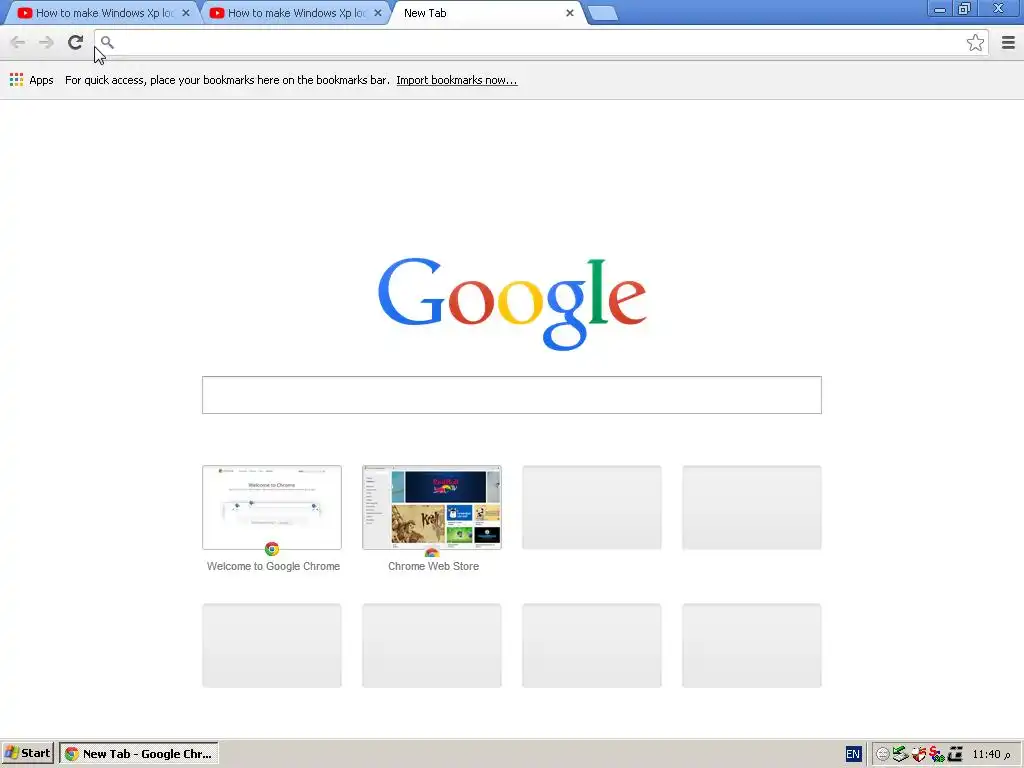Click the red S tray icon

[x=936, y=754]
